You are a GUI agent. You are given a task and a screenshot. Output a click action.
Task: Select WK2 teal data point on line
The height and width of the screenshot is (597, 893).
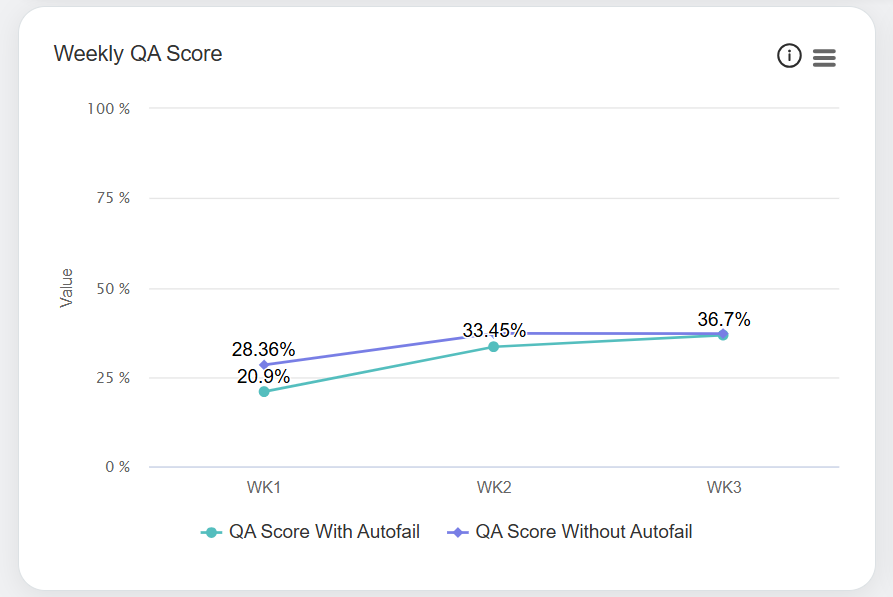tap(493, 347)
